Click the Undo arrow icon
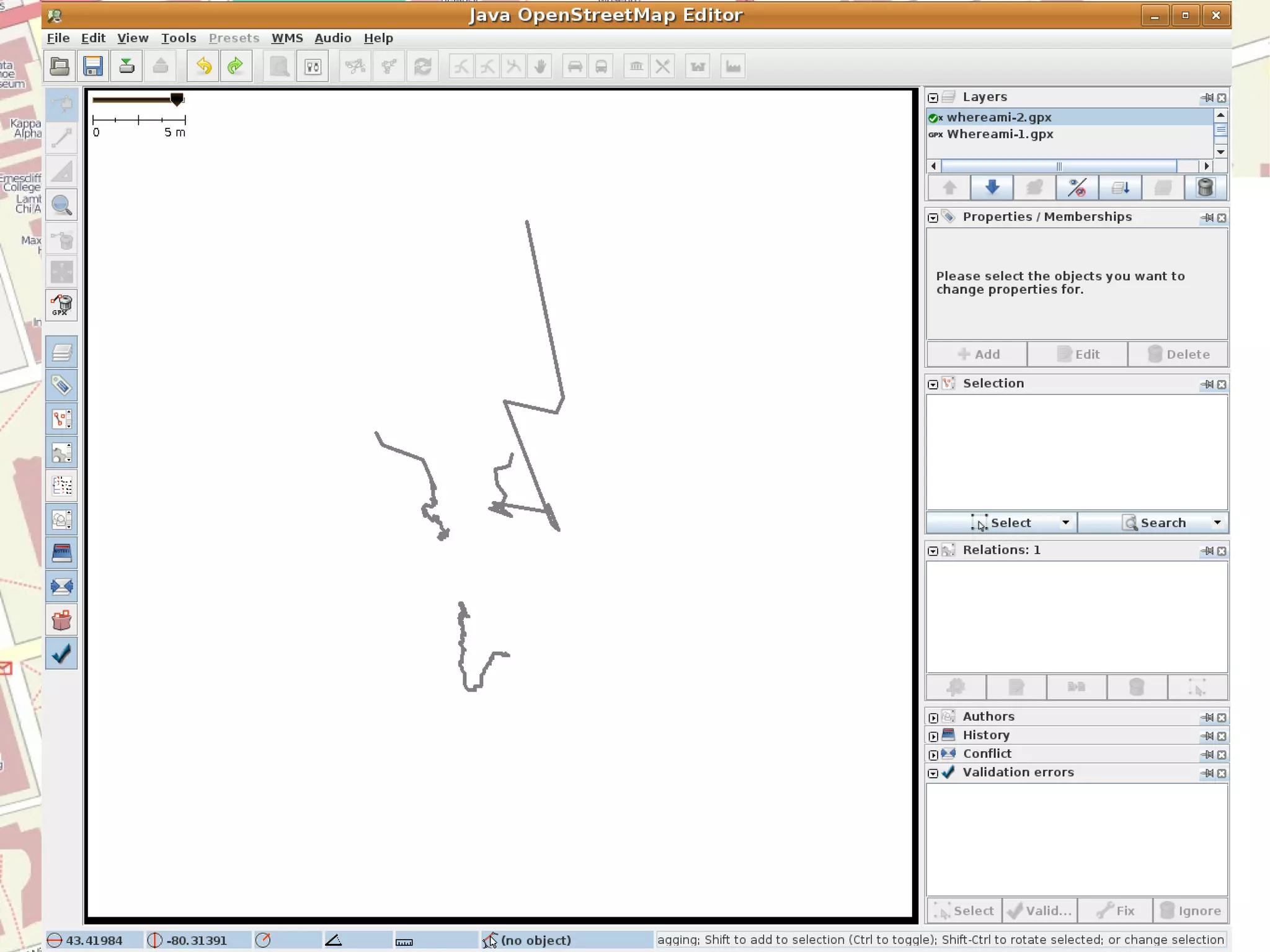Screen dimensions: 1270x952 click(x=203, y=66)
